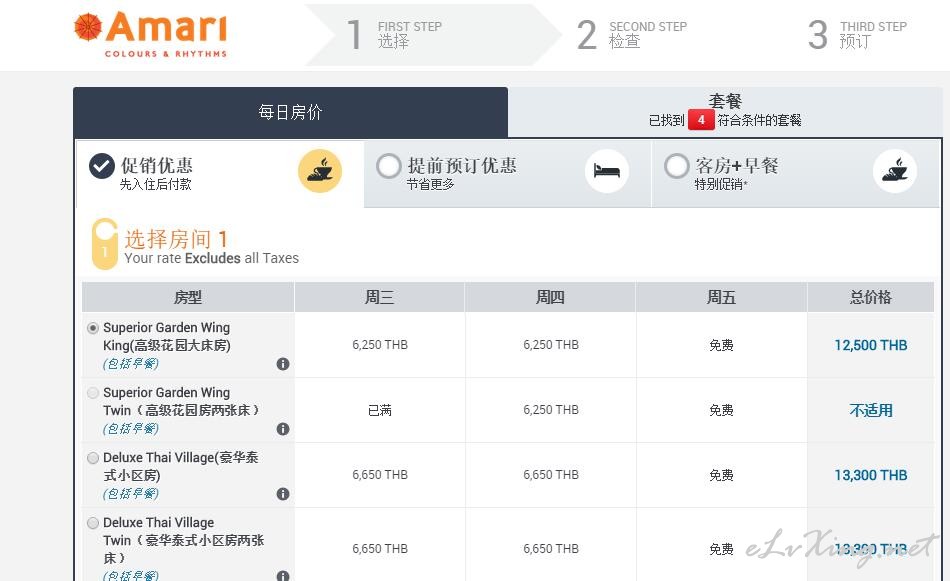Click the 周四 column header
The width and height of the screenshot is (950, 581).
click(550, 297)
